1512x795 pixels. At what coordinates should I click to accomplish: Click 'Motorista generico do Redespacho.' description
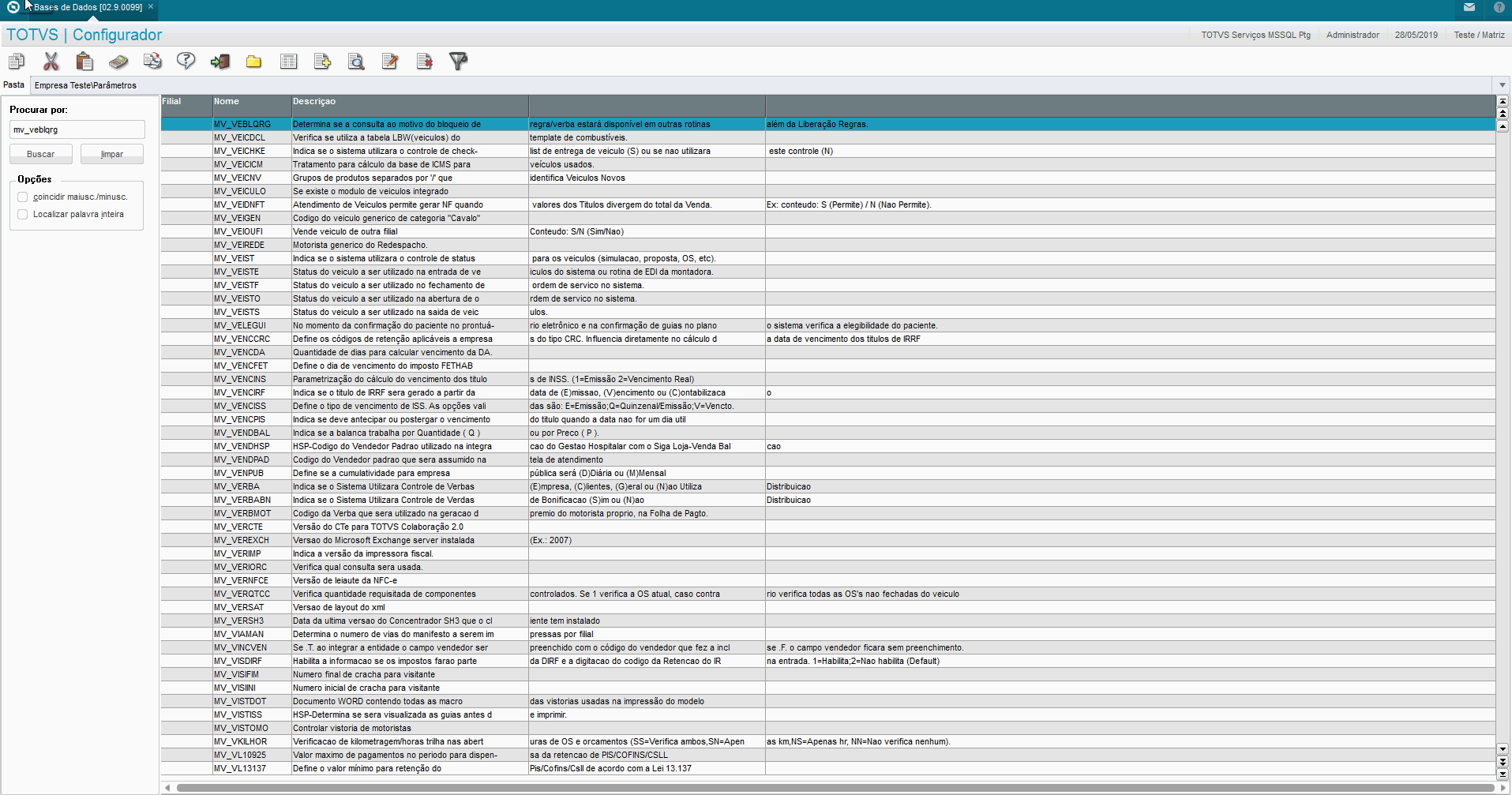point(360,245)
